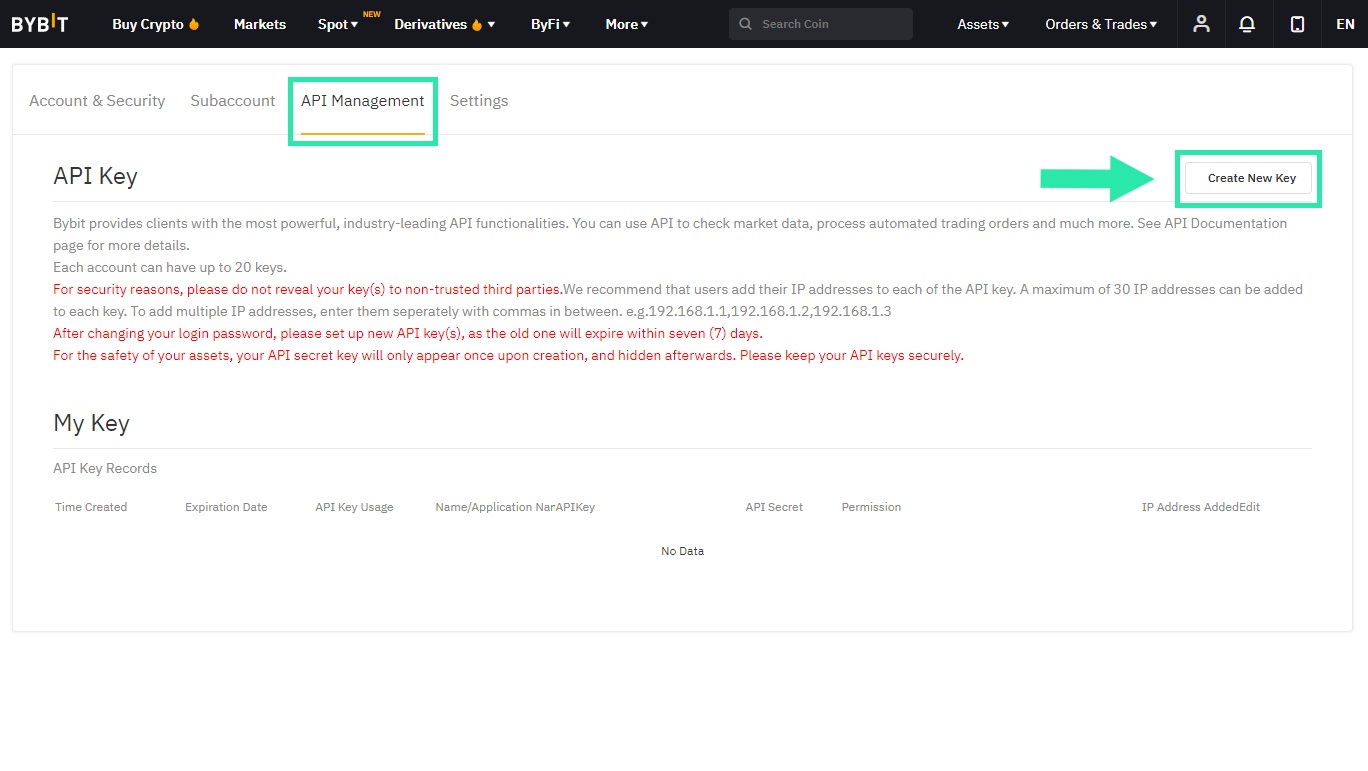Expand the Orders & Trades dropdown
Screen dimensions: 1368x771
[x=1101, y=24]
